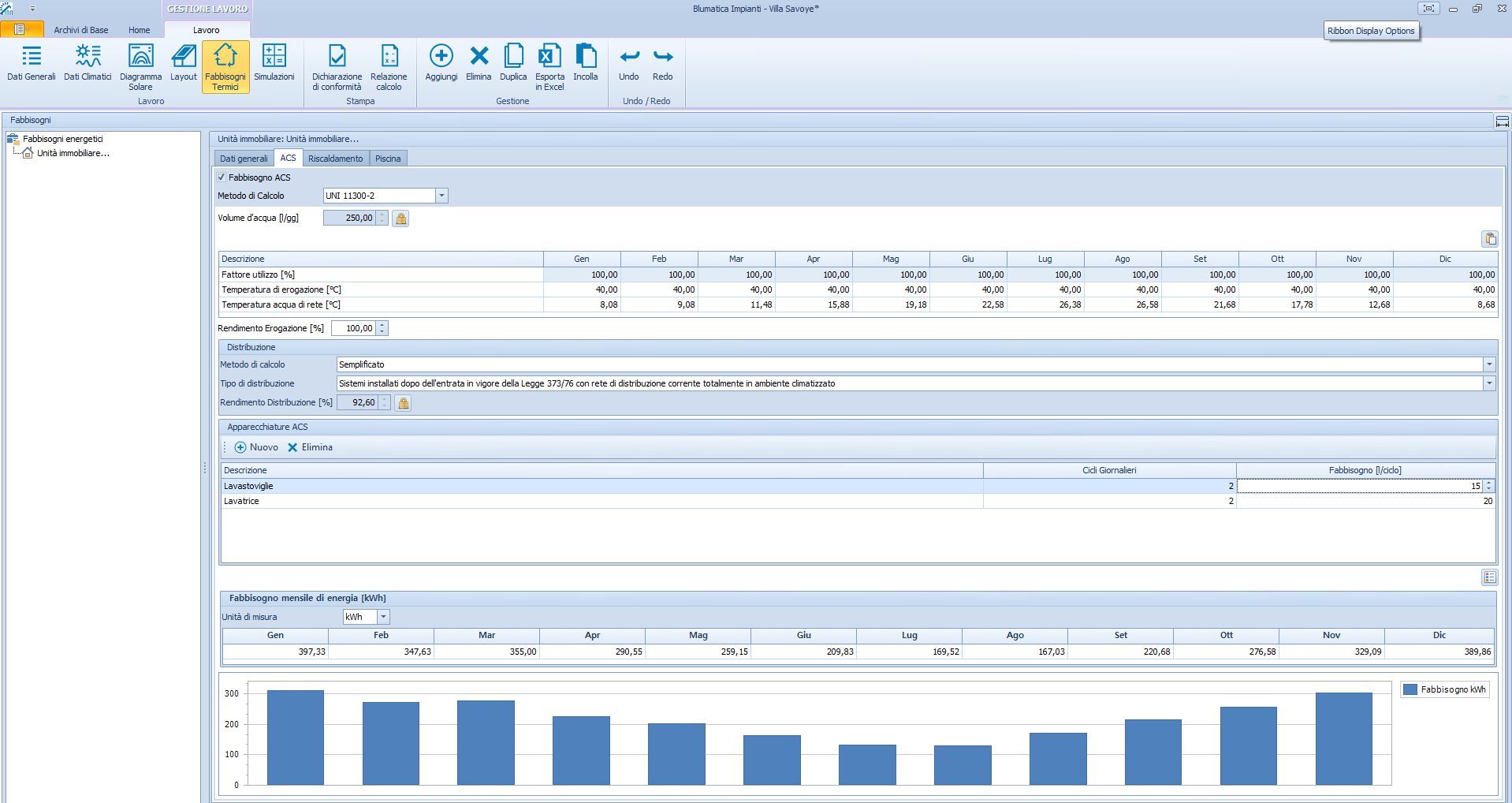Expand the Tipo di distribuzione dropdown

pyautogui.click(x=1489, y=383)
